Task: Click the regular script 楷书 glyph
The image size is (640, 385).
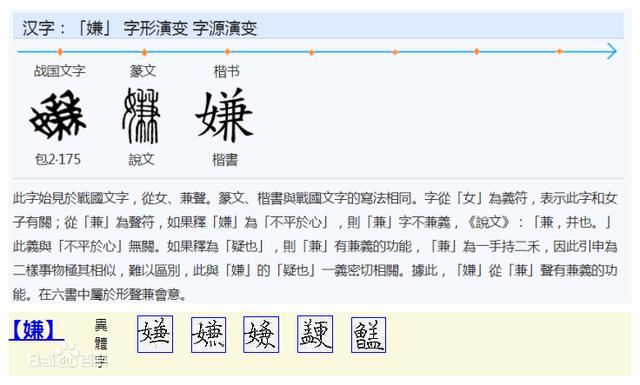Action: pyautogui.click(x=224, y=115)
